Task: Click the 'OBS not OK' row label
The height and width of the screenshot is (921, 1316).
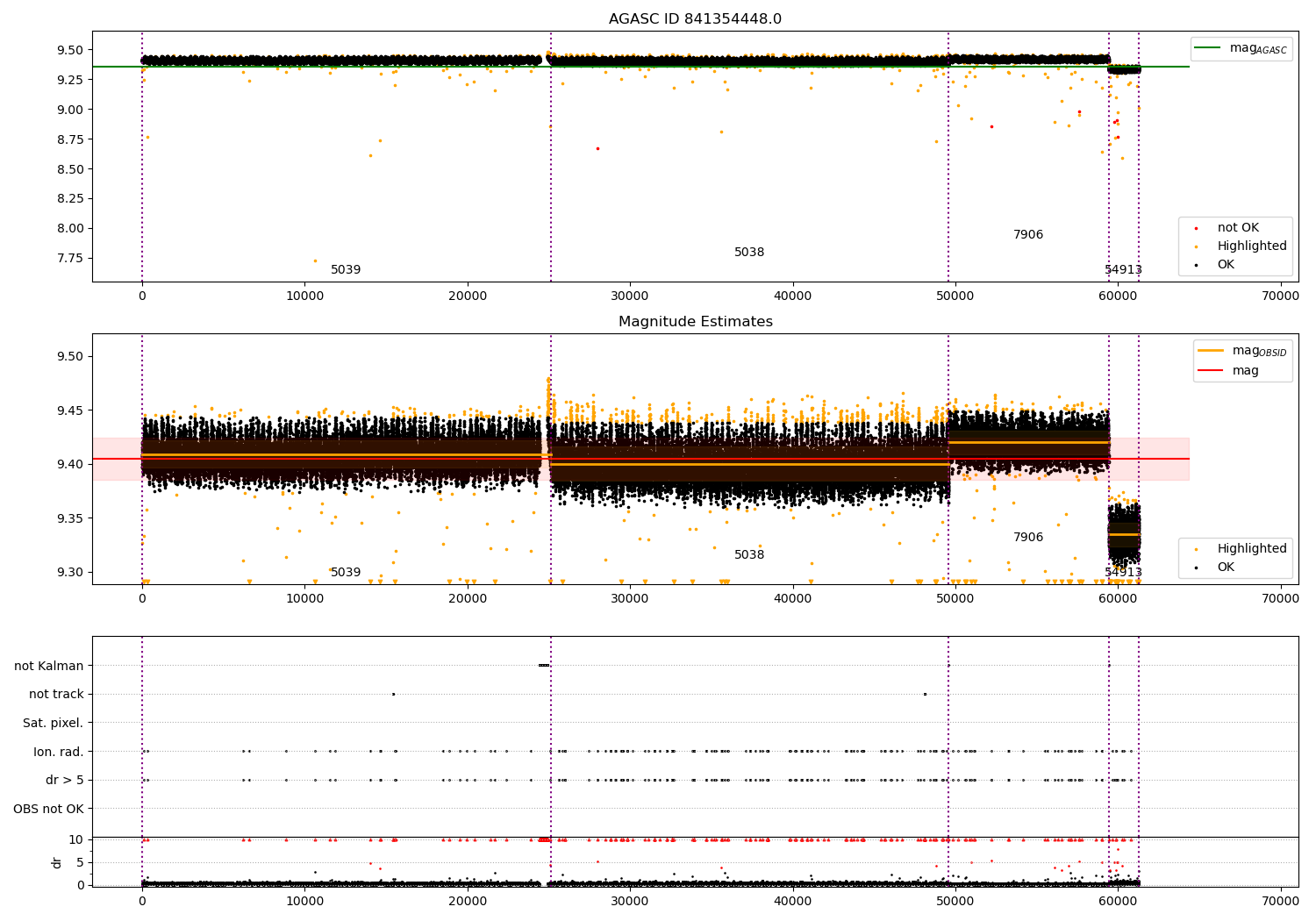Action: 49,810
